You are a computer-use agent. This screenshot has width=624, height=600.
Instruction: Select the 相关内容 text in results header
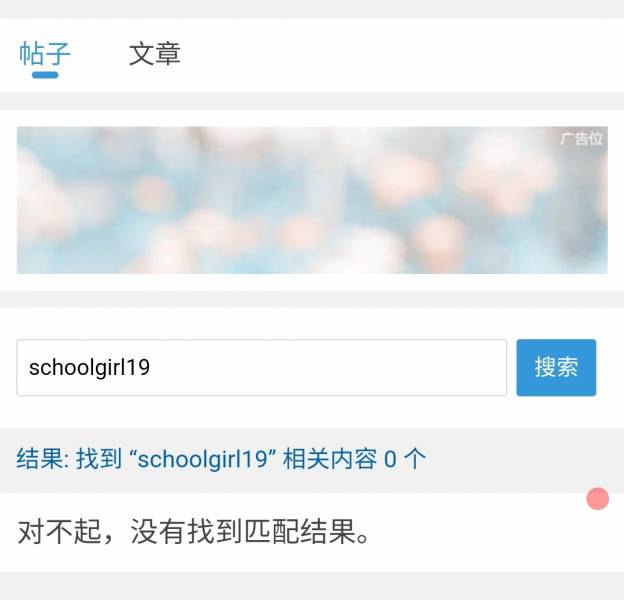330,459
